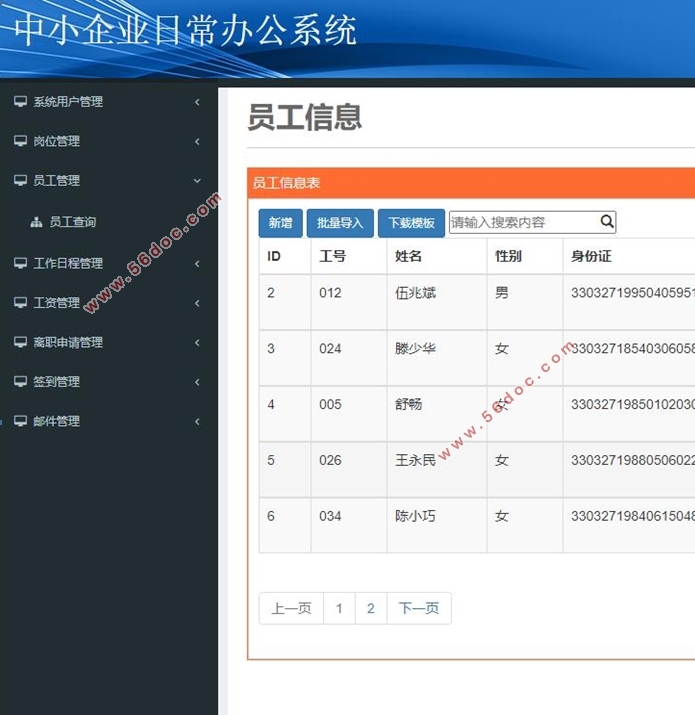Collapse the 员工管理 menu chevron
Image resolution: width=695 pixels, height=715 pixels.
(197, 181)
